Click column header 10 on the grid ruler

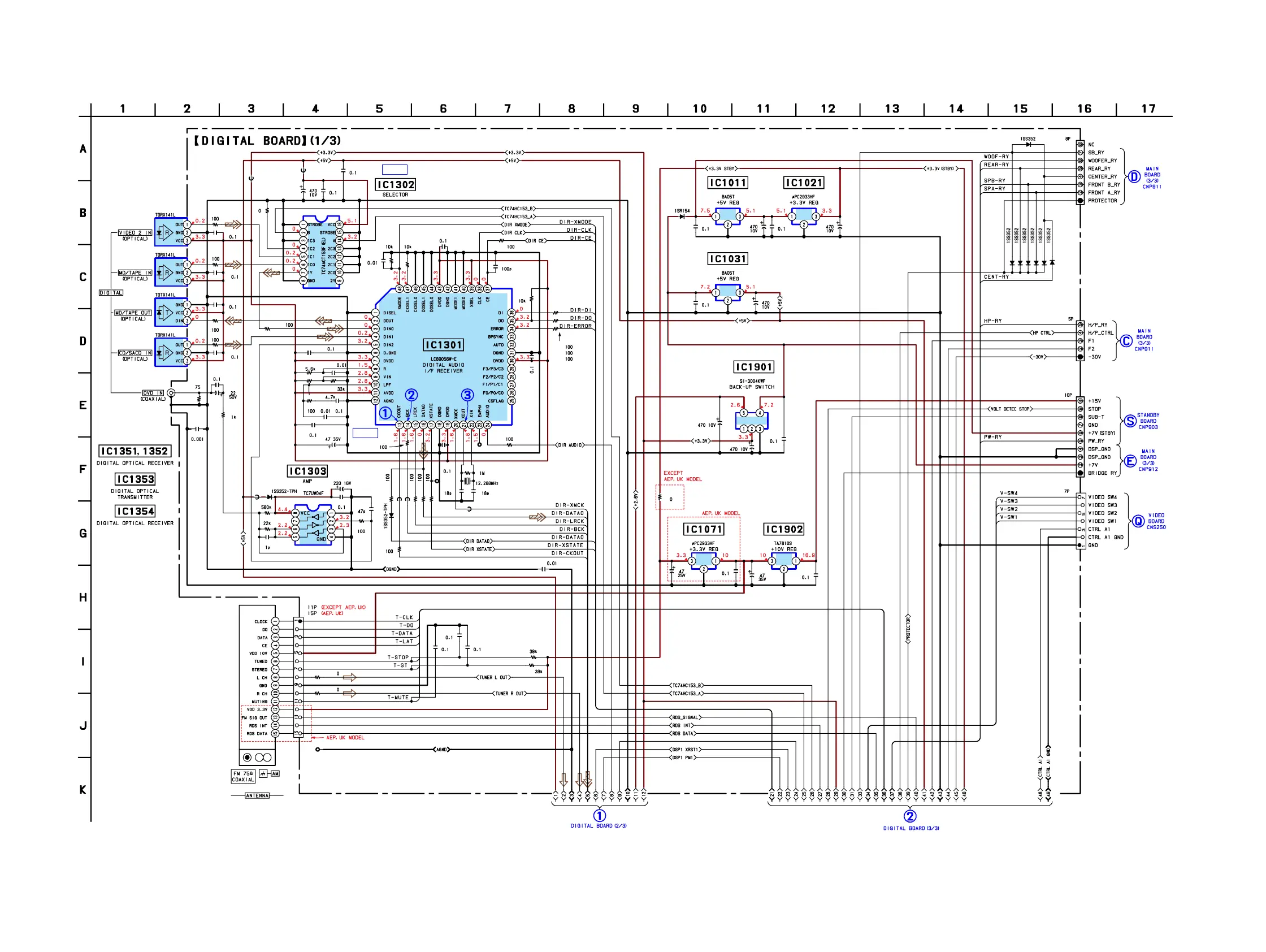(699, 109)
